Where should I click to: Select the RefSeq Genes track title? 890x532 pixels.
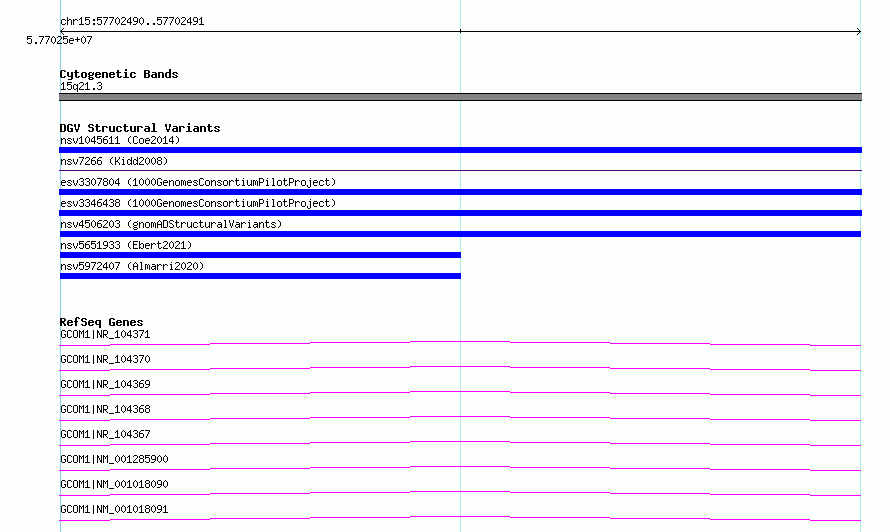101,322
